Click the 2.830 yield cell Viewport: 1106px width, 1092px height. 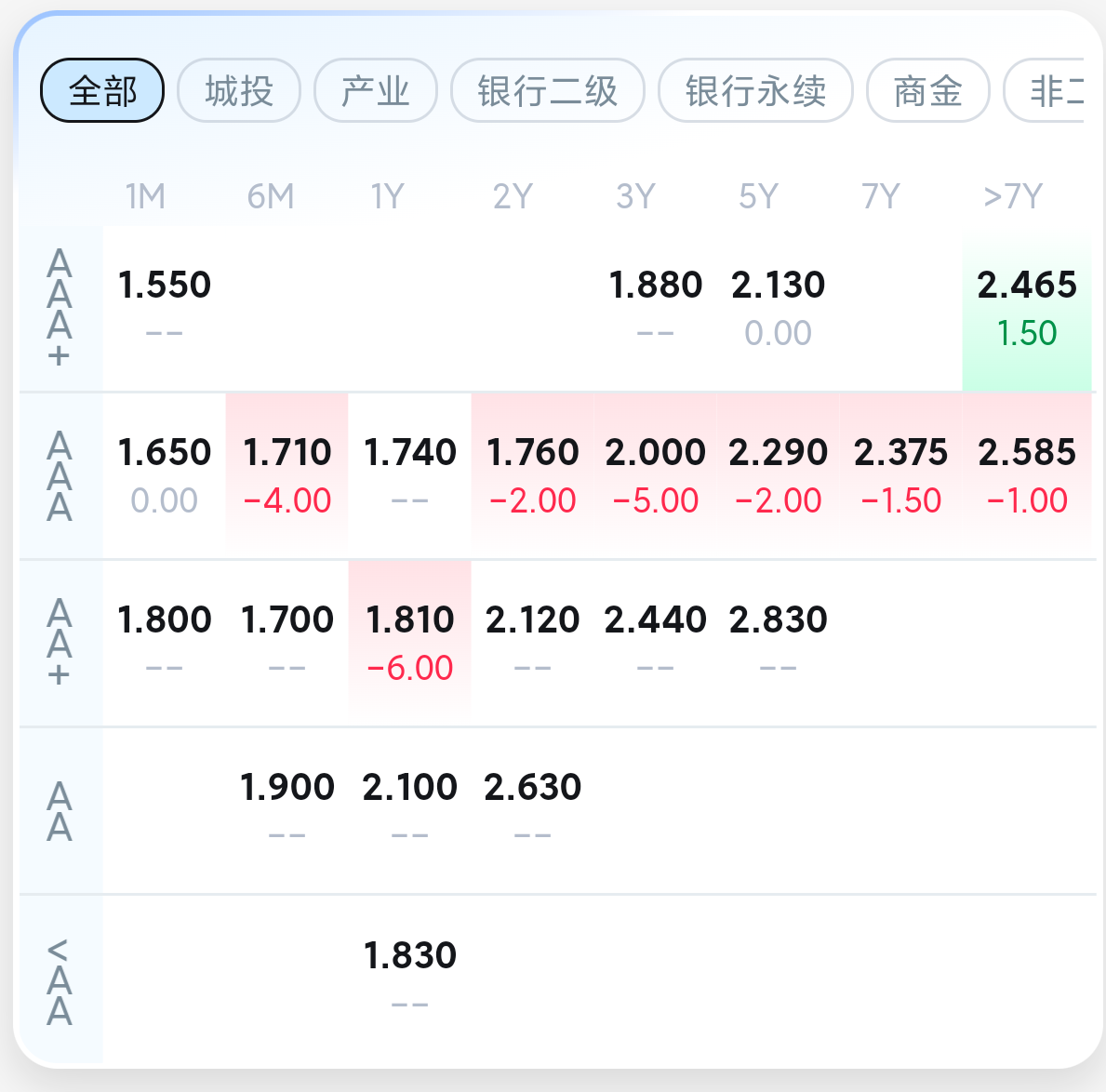(779, 643)
